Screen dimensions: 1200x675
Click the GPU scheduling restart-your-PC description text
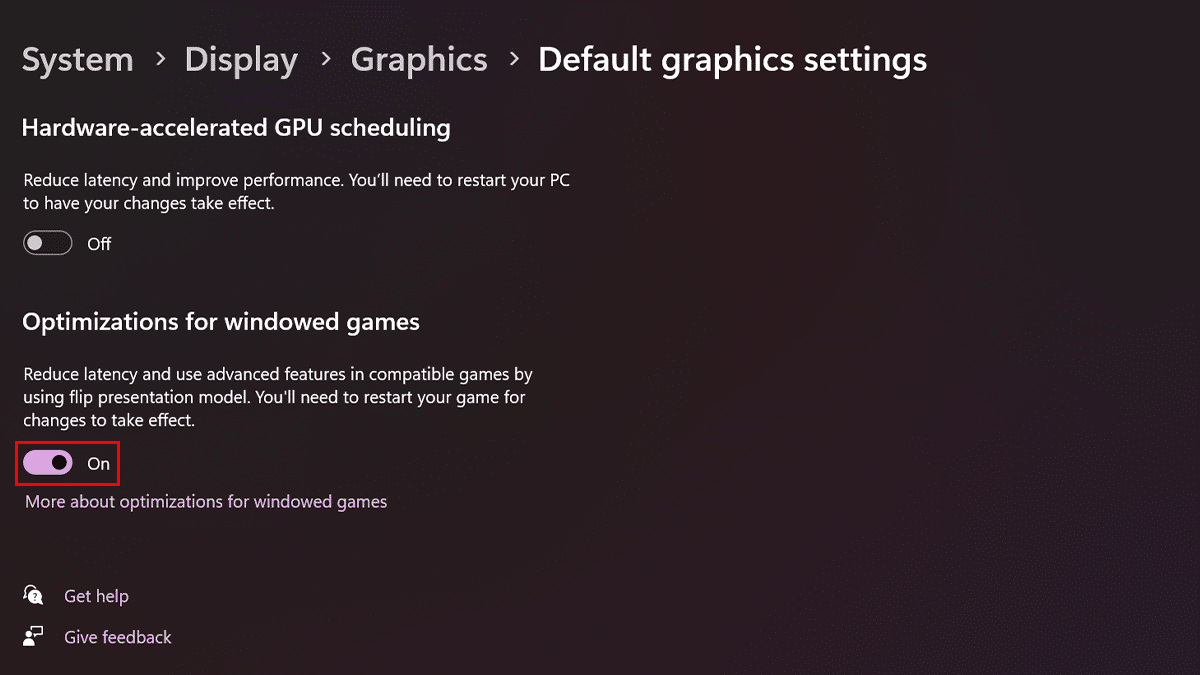296,192
